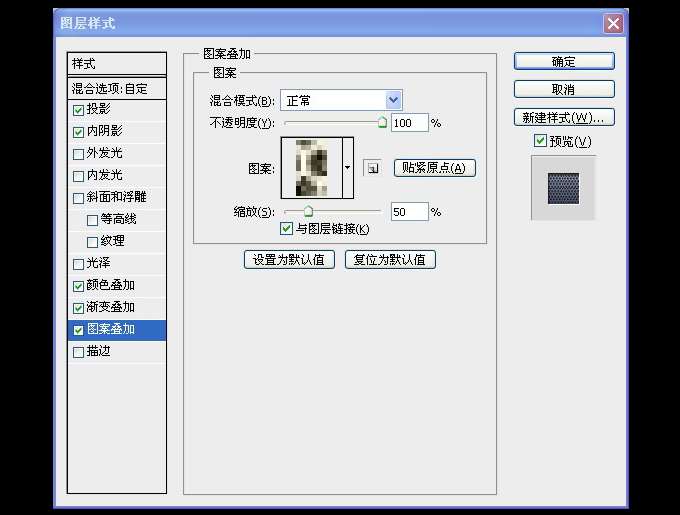
Task: Expand the 混合模式 dropdown
Action: point(393,100)
